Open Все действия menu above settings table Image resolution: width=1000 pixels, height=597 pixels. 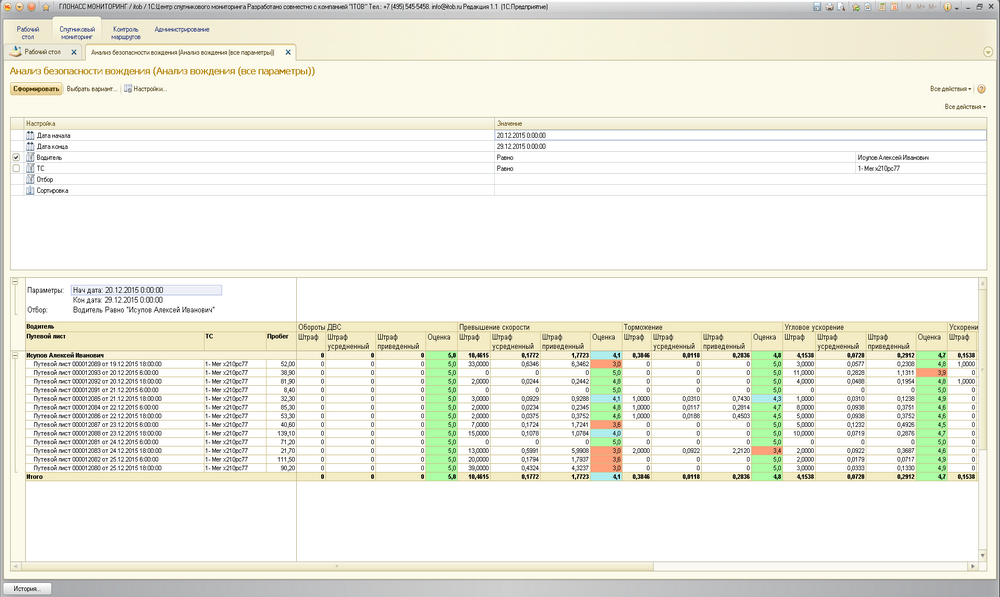point(965,107)
